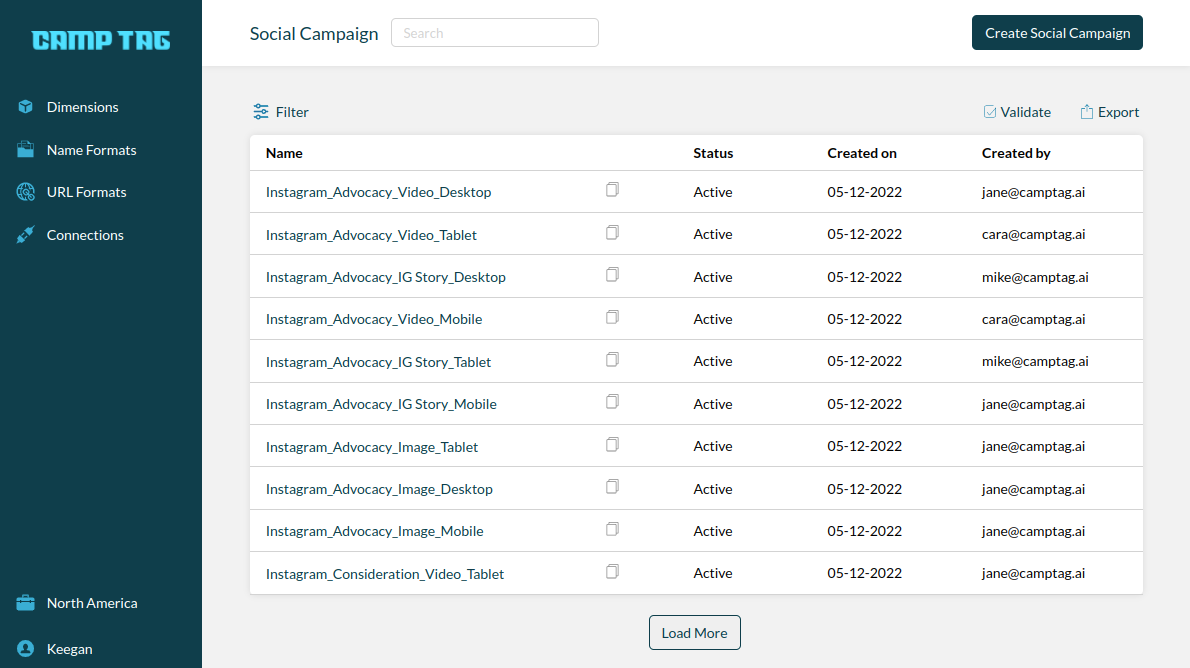This screenshot has height=668, width=1190.
Task: Click the Connections plug icon
Action: coord(26,235)
